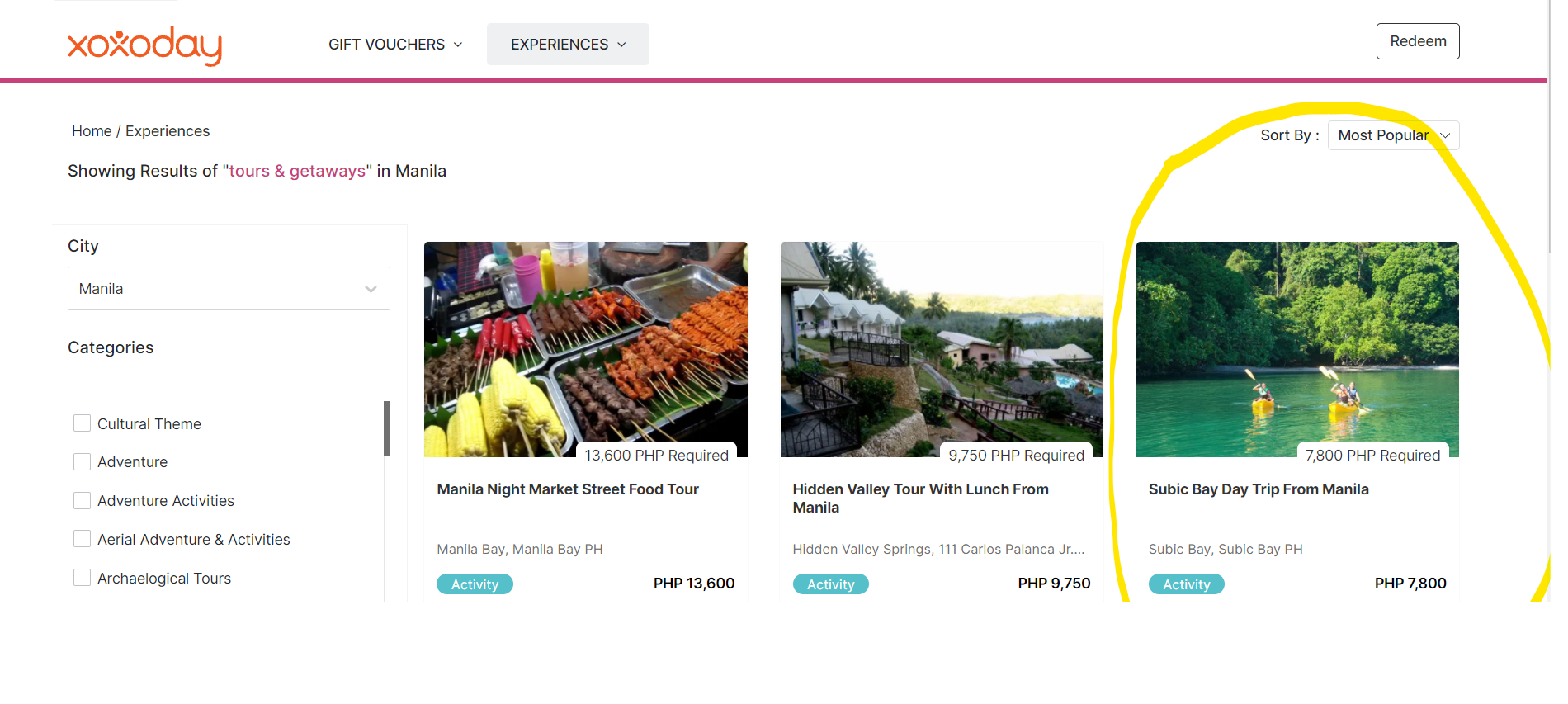Open the Experiences menu
1568x704 pixels.
pos(568,45)
